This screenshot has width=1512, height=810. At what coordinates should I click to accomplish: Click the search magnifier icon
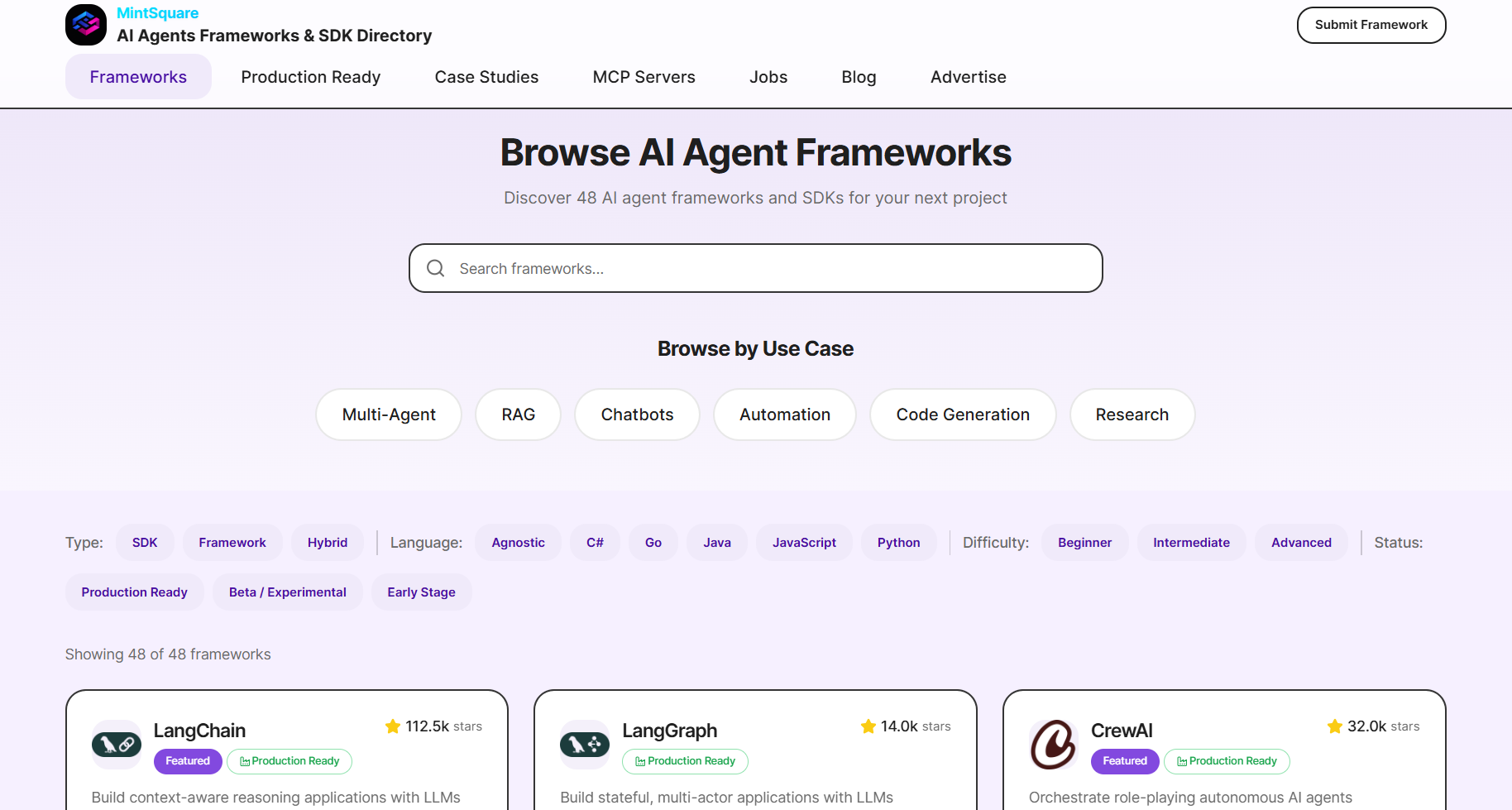[x=435, y=268]
